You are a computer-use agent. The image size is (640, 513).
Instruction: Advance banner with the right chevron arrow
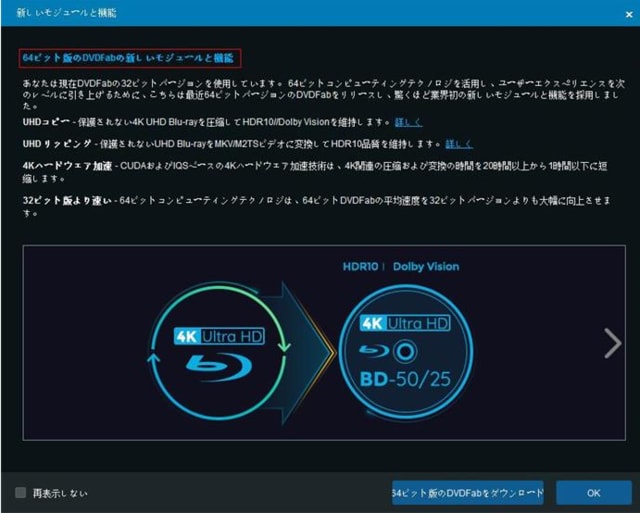[613, 343]
